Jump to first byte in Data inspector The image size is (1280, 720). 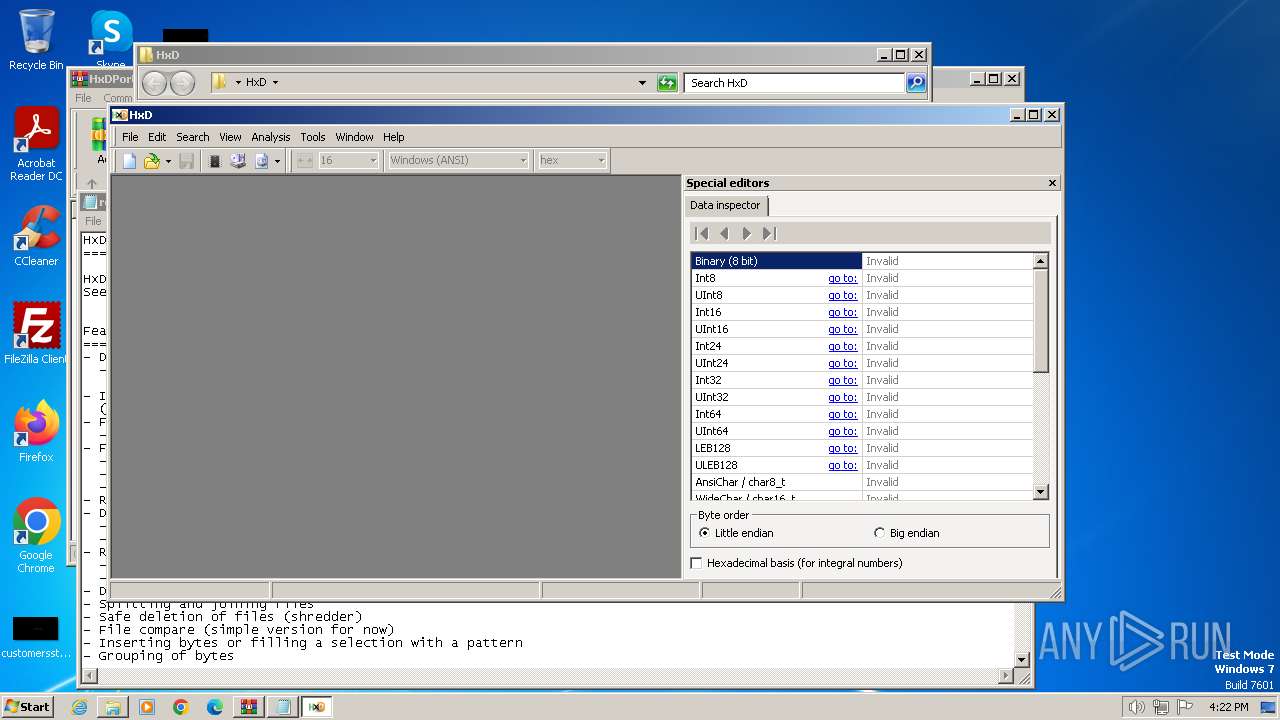click(x=702, y=233)
